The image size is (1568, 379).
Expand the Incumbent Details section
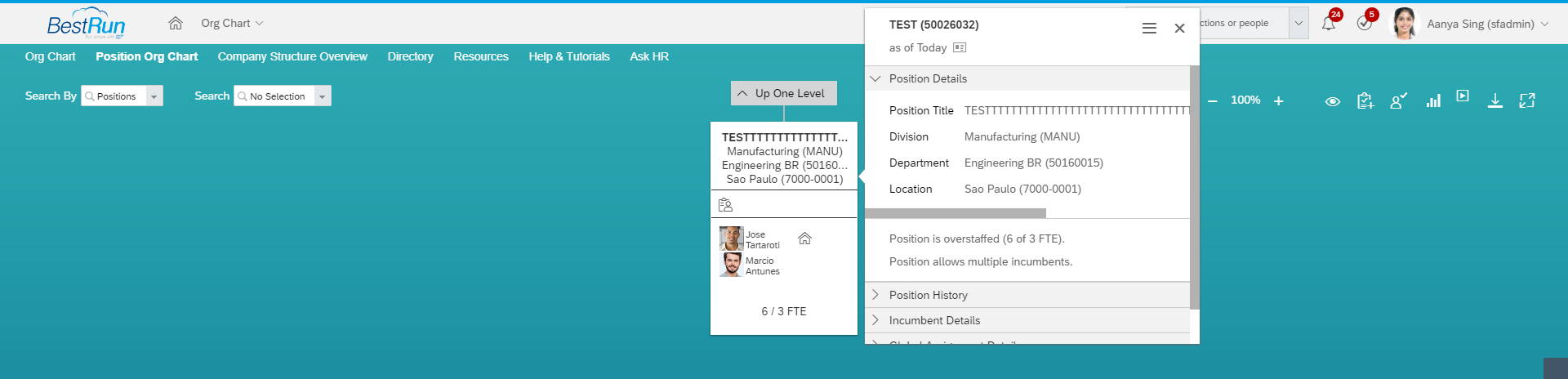point(1027,320)
